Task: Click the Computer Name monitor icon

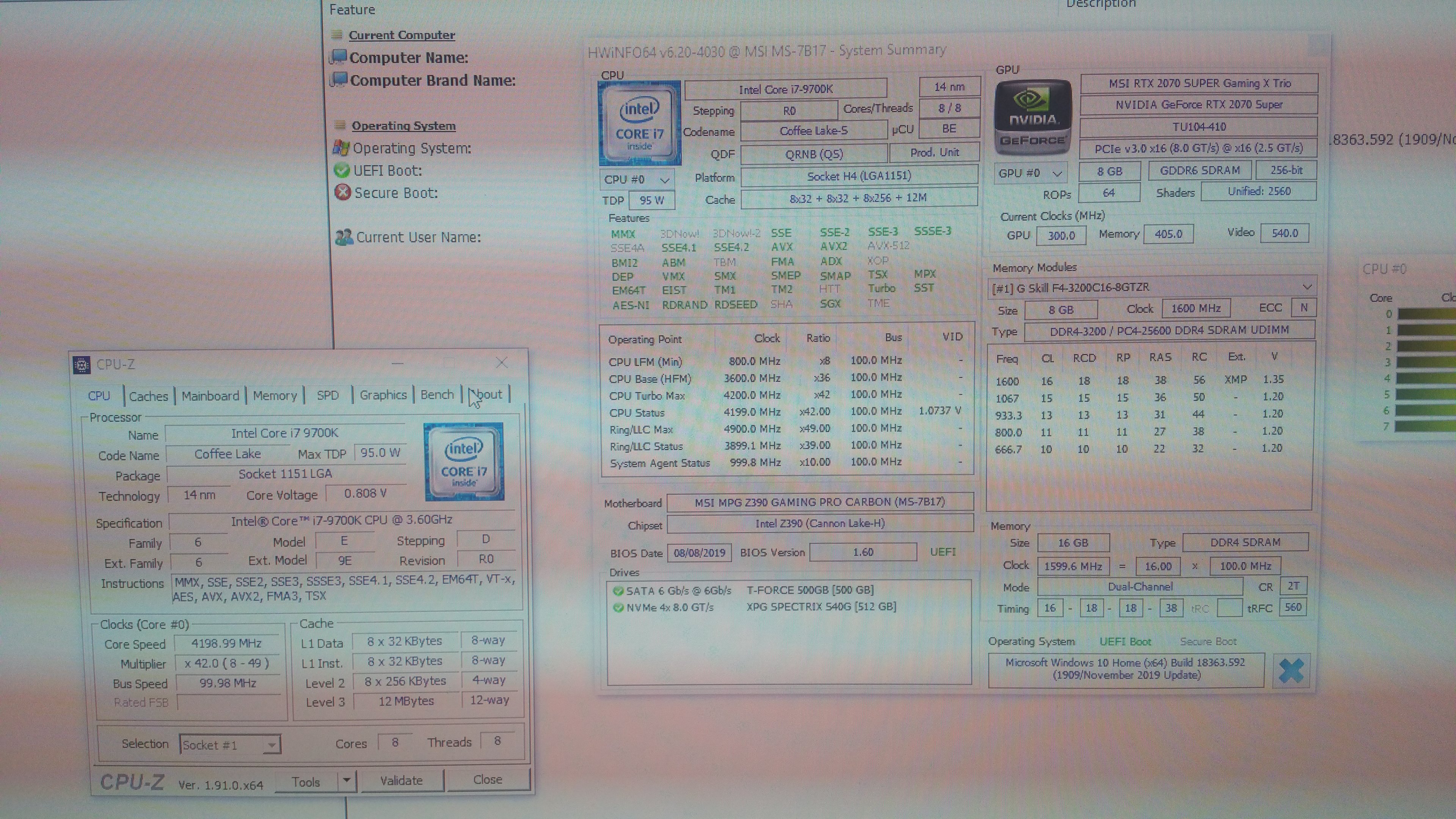Action: (x=339, y=57)
